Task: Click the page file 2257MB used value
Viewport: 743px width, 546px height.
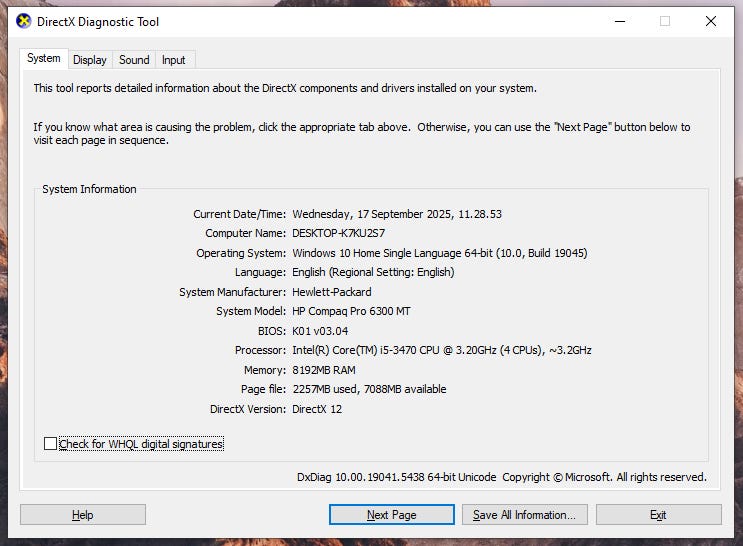Action: click(x=369, y=389)
